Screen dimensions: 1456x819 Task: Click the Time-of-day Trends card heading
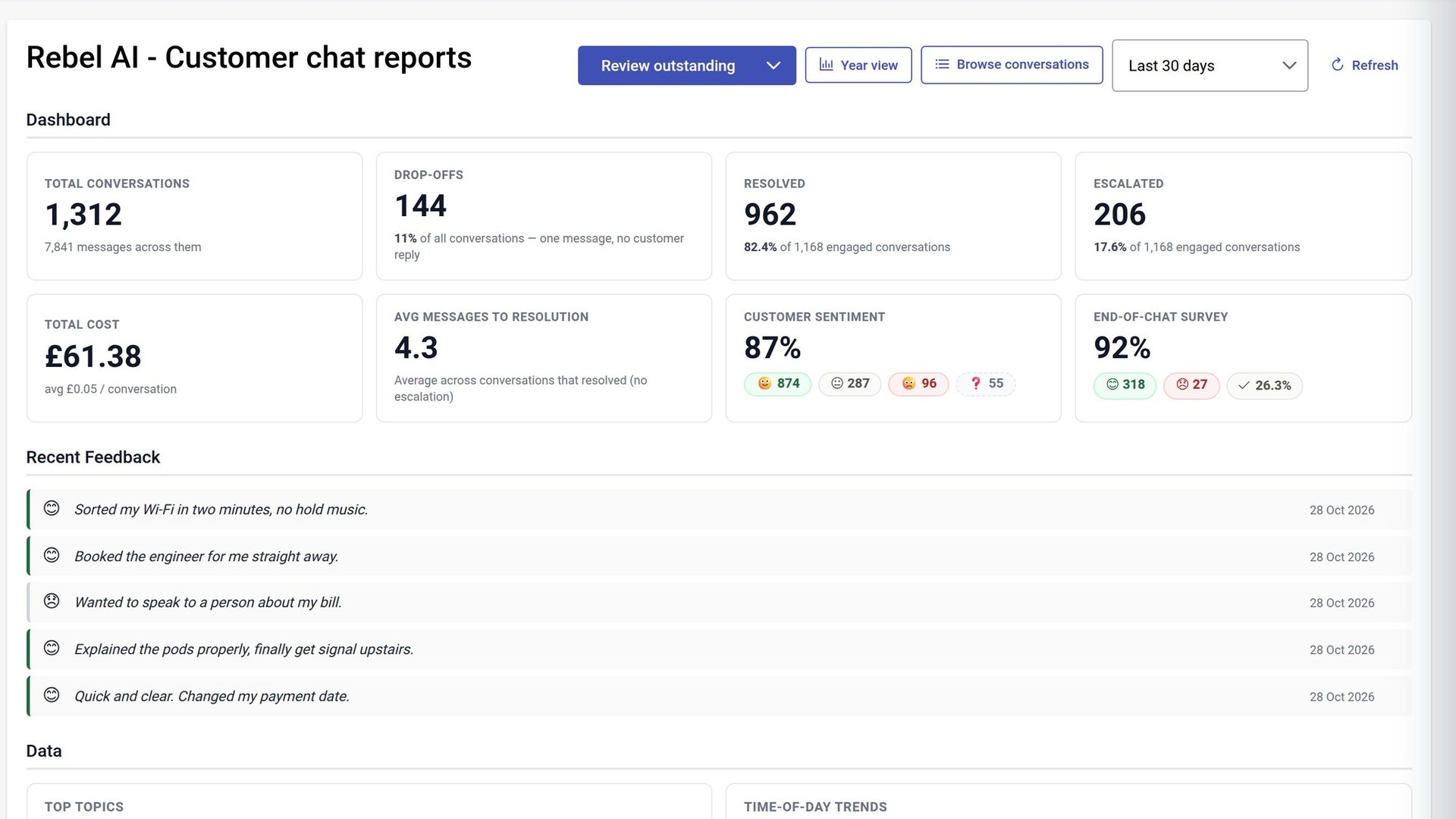[x=815, y=807]
